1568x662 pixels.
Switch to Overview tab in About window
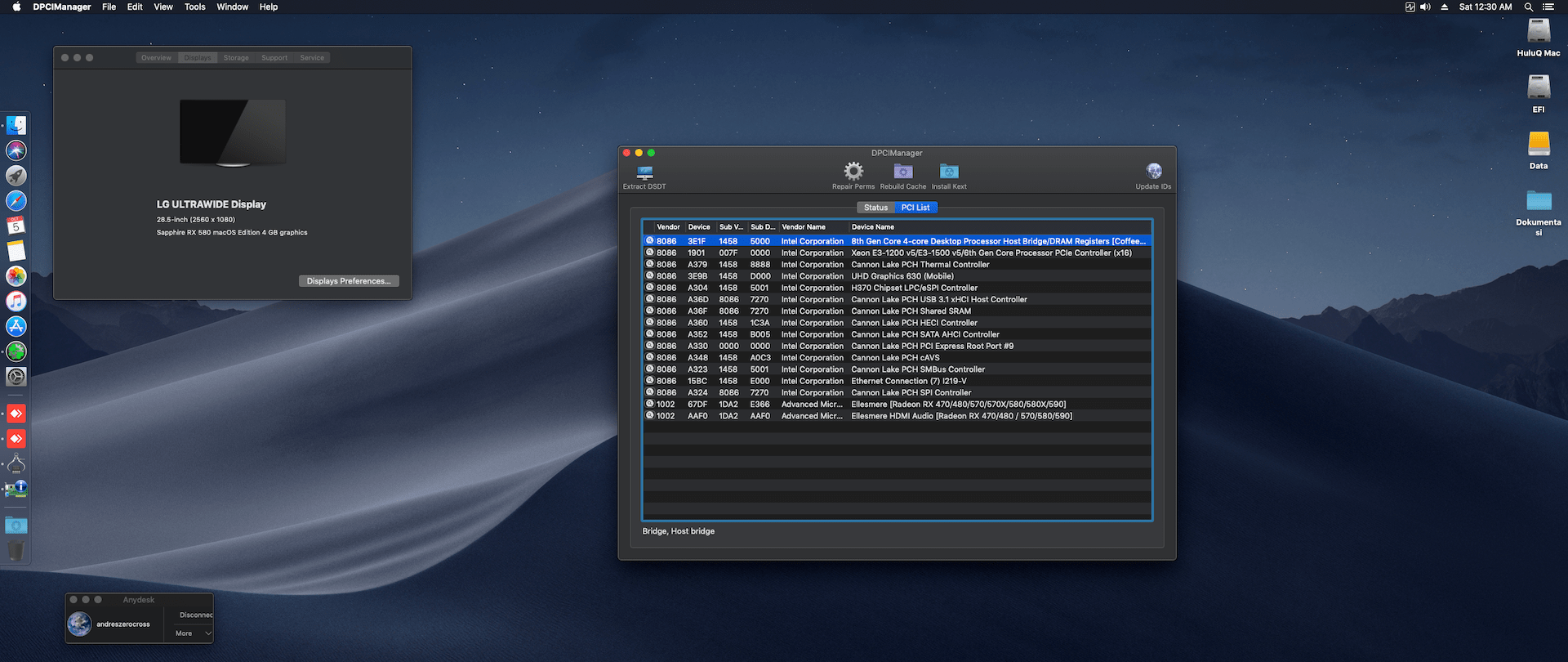point(156,58)
